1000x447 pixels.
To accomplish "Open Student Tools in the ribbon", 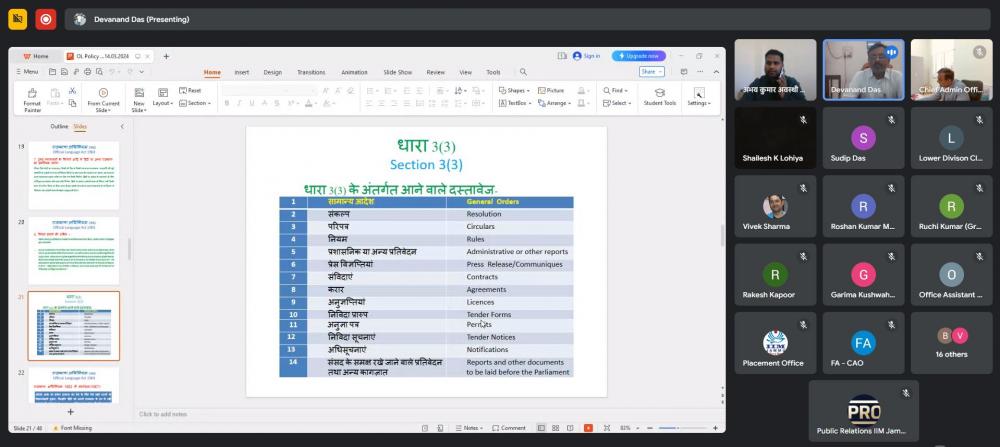I will tap(659, 95).
